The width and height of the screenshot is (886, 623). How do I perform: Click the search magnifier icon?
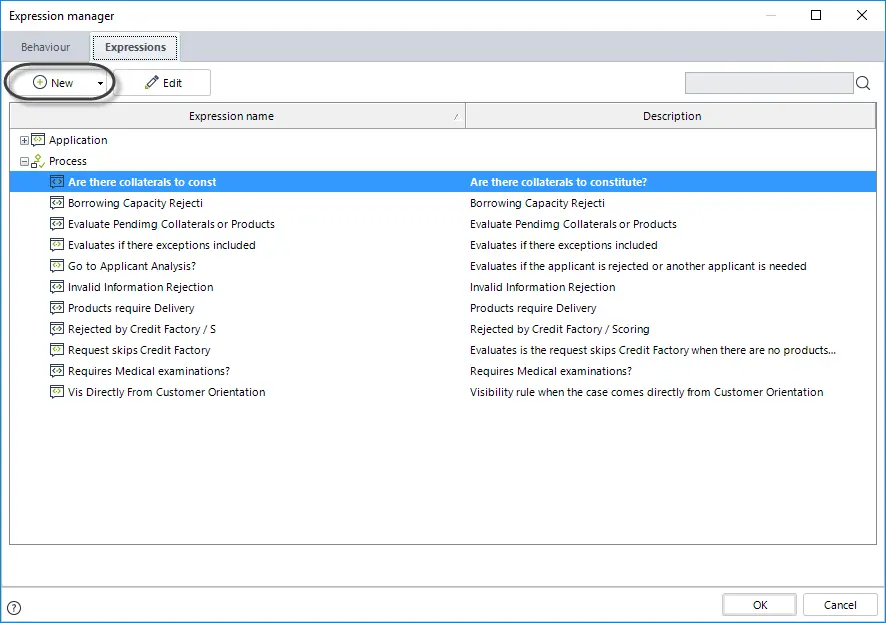(863, 83)
